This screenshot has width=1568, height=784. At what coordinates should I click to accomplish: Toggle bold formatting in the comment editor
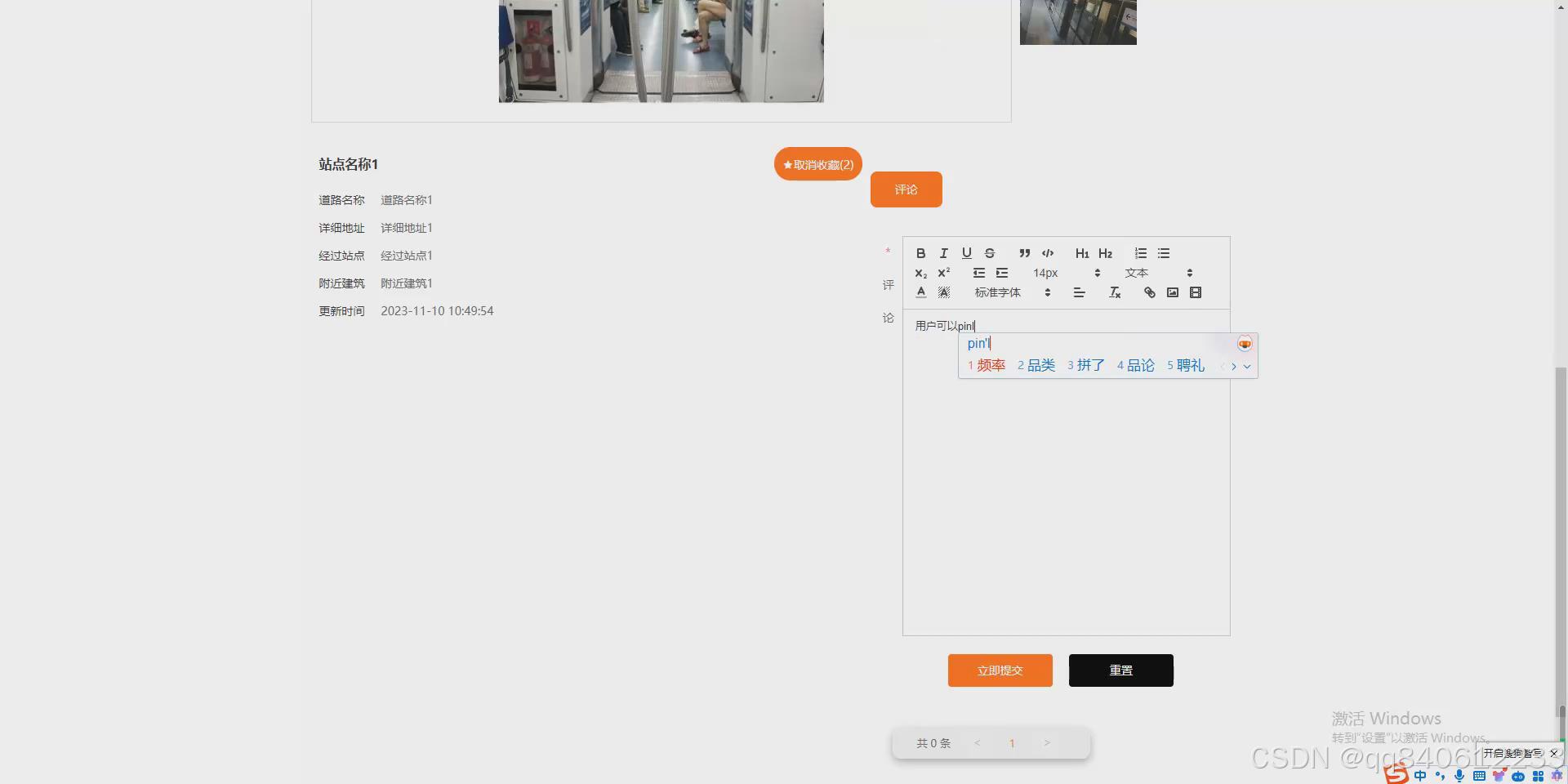tap(920, 253)
